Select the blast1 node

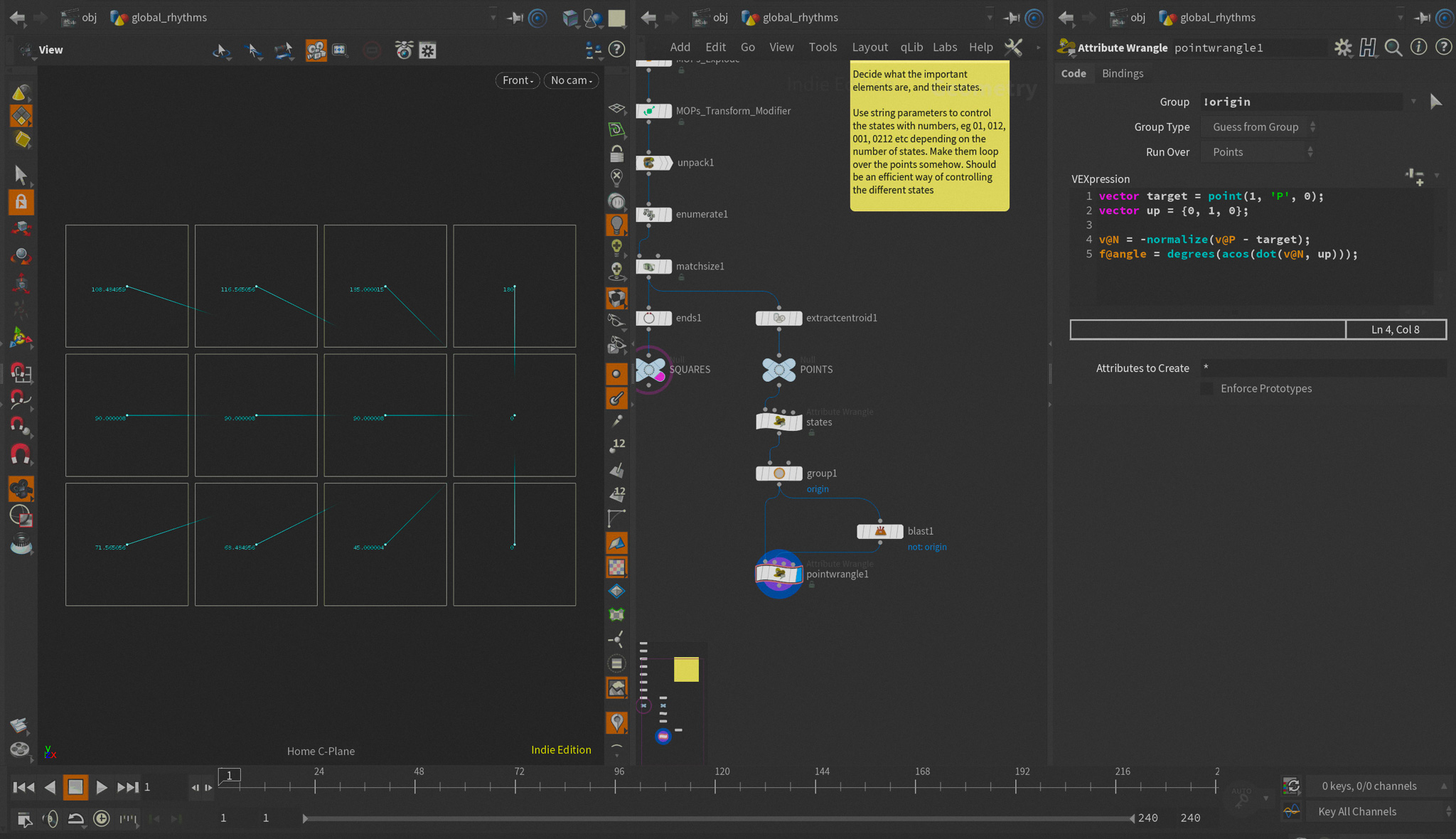coord(880,531)
